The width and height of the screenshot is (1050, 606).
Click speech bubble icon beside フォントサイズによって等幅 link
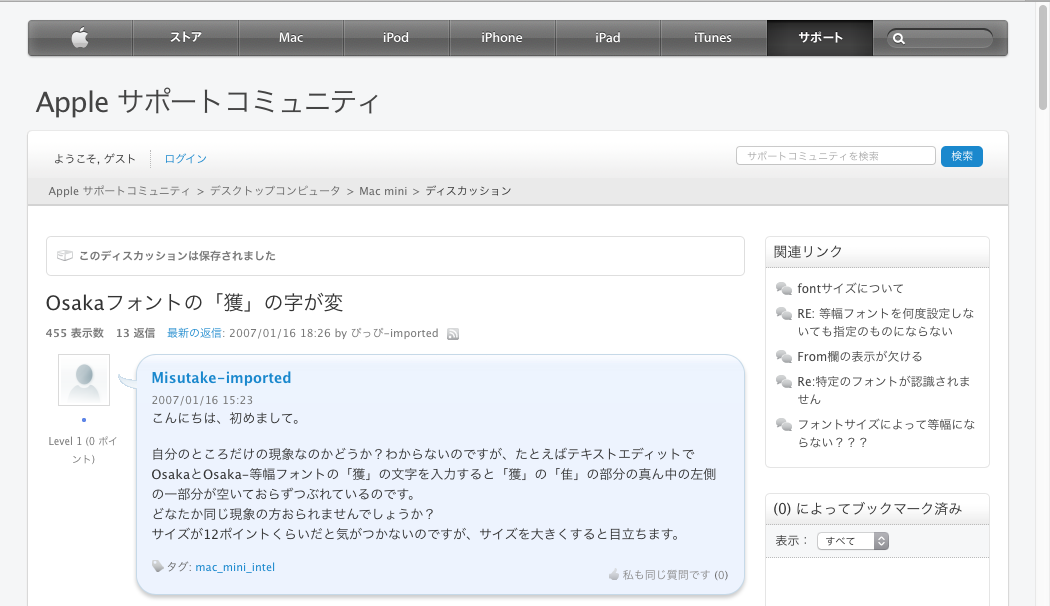[x=783, y=425]
